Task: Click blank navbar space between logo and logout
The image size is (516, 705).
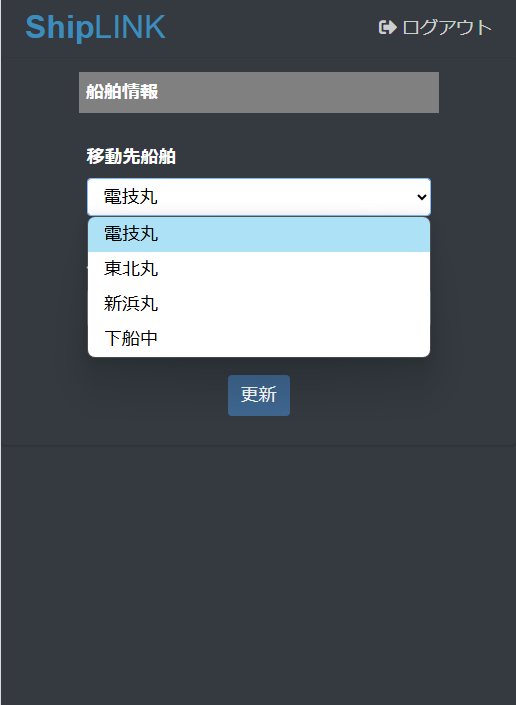Action: [272, 28]
